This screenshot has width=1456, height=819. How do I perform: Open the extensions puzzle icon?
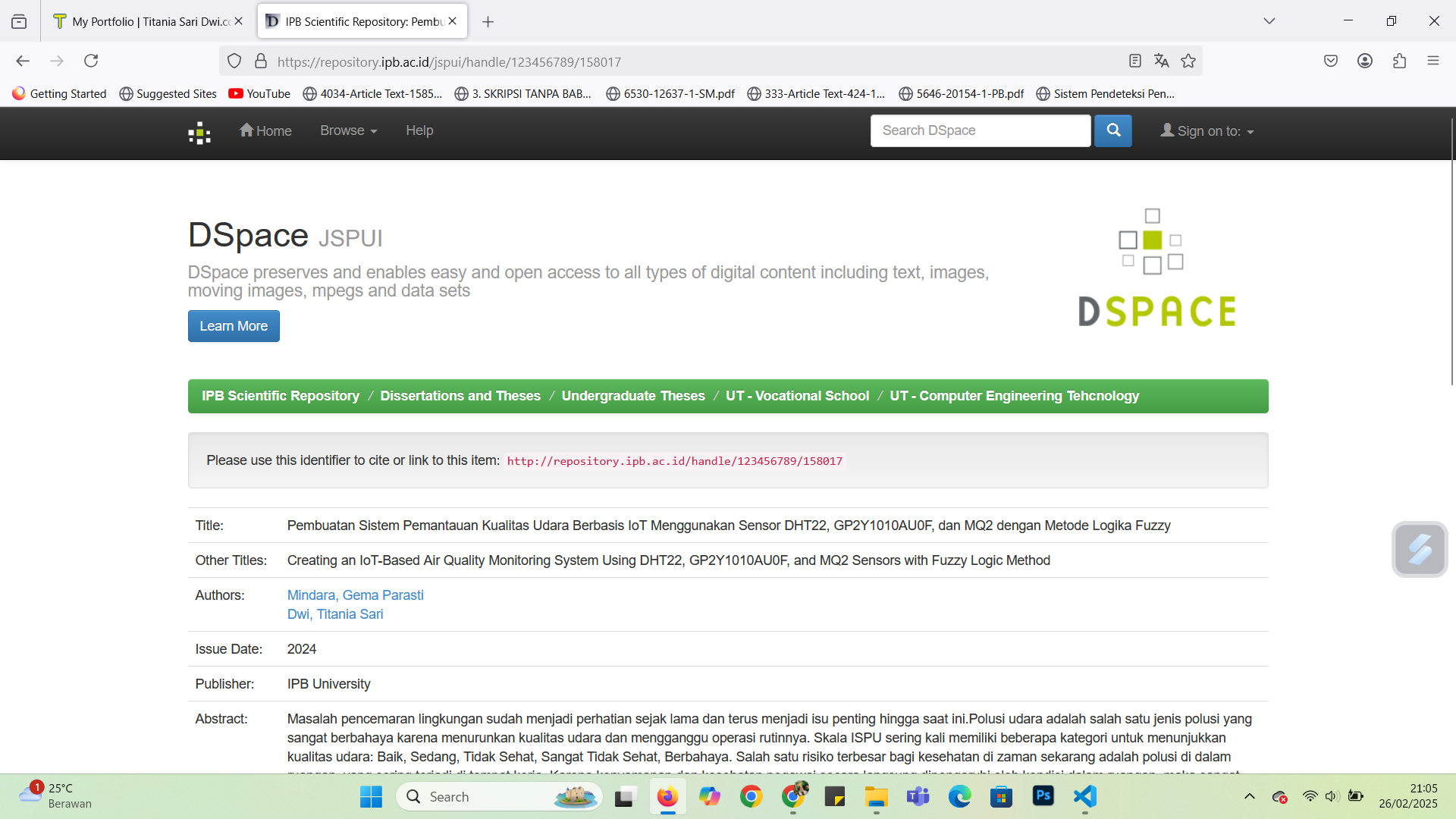point(1399,61)
